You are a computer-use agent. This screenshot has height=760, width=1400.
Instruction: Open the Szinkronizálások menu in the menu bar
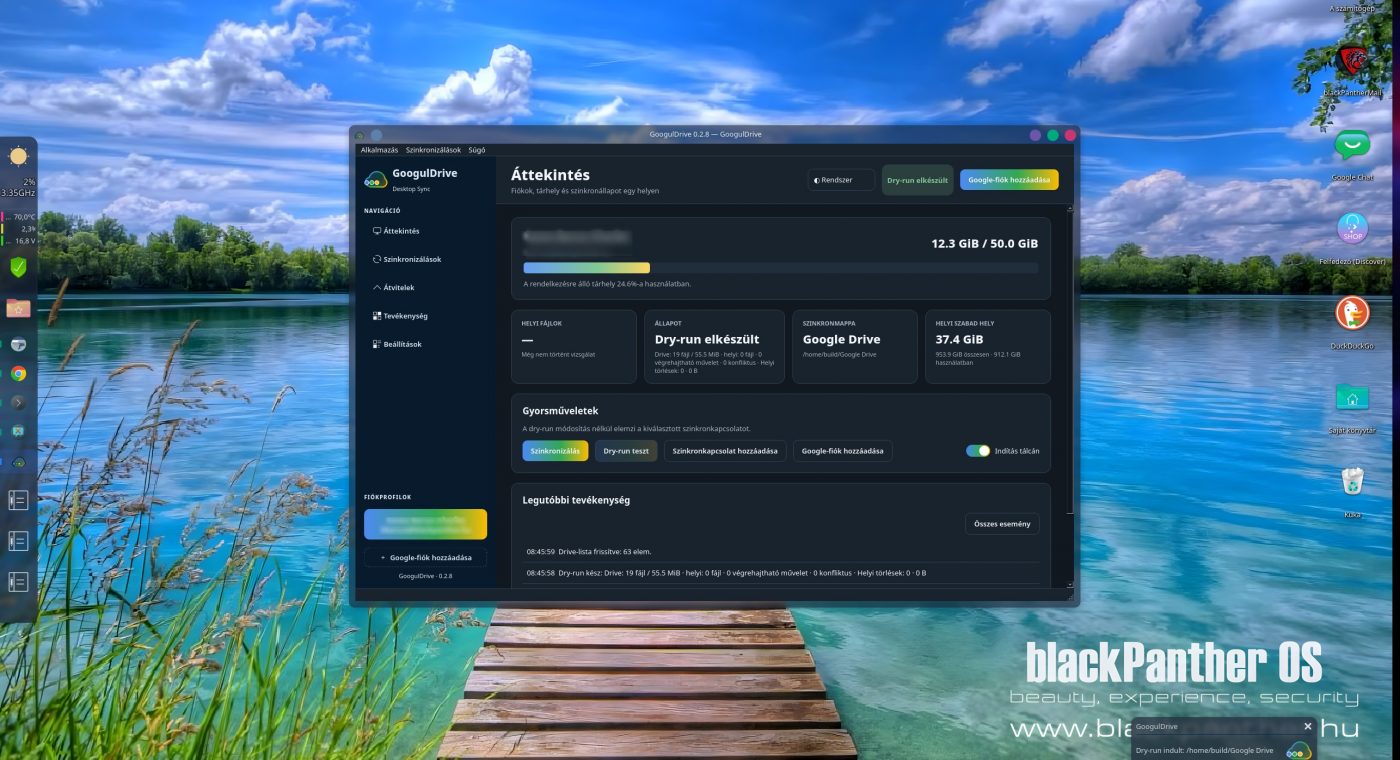coord(433,150)
